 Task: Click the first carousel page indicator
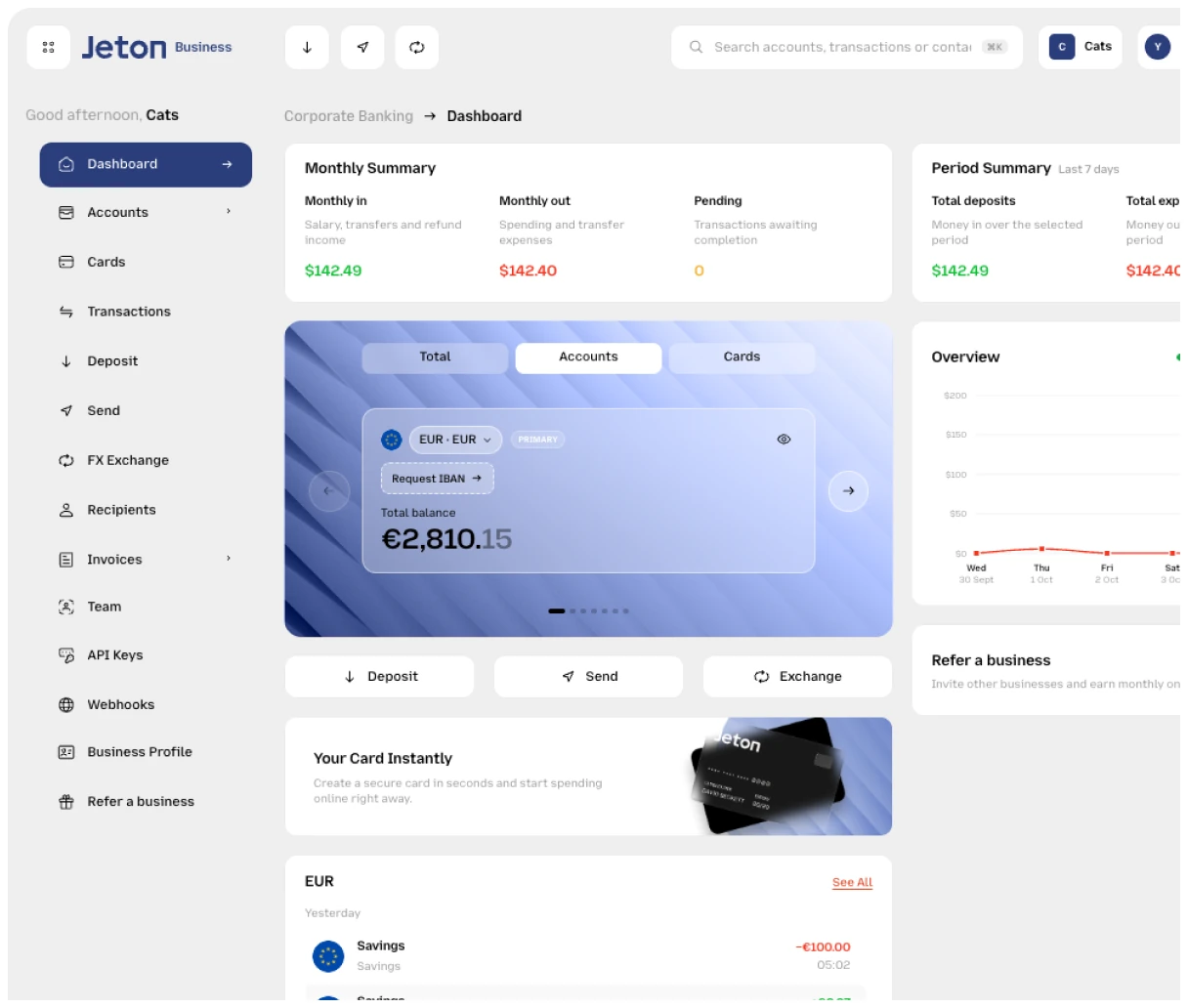[x=557, y=611]
